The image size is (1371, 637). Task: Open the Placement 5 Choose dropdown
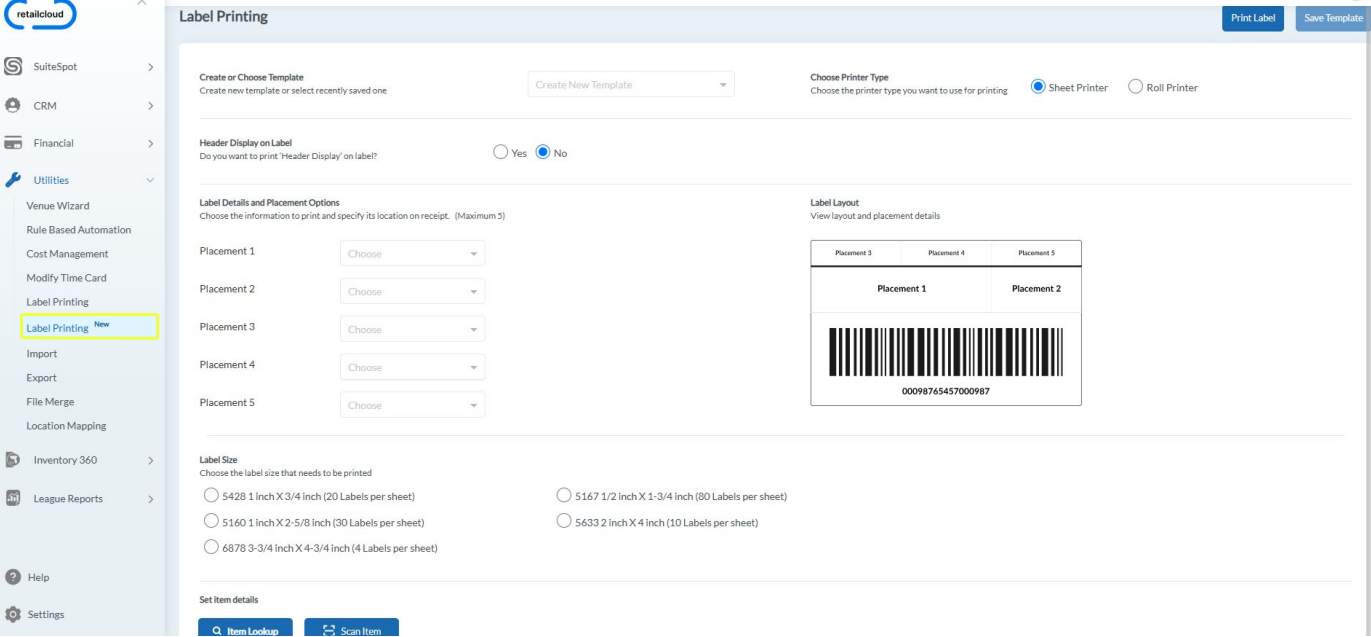pyautogui.click(x=413, y=406)
